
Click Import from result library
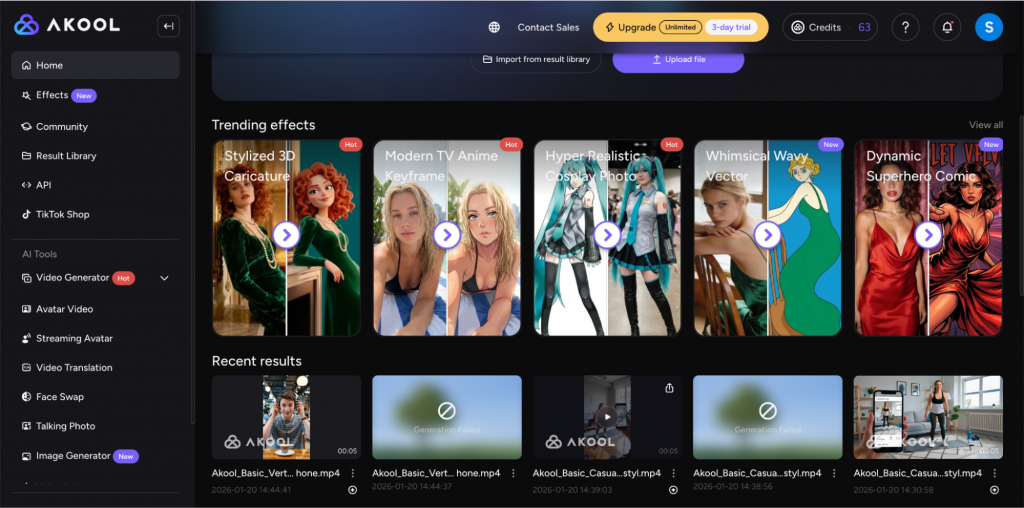pyautogui.click(x=536, y=59)
